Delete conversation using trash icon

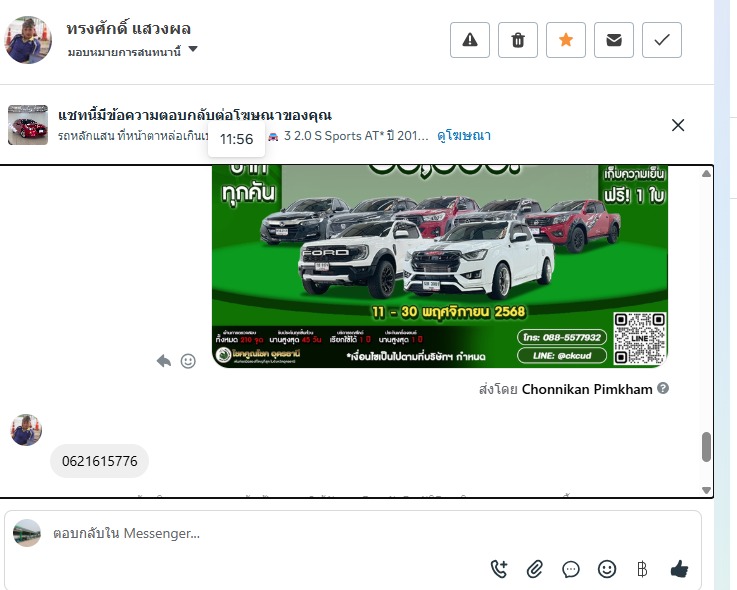pyautogui.click(x=517, y=40)
